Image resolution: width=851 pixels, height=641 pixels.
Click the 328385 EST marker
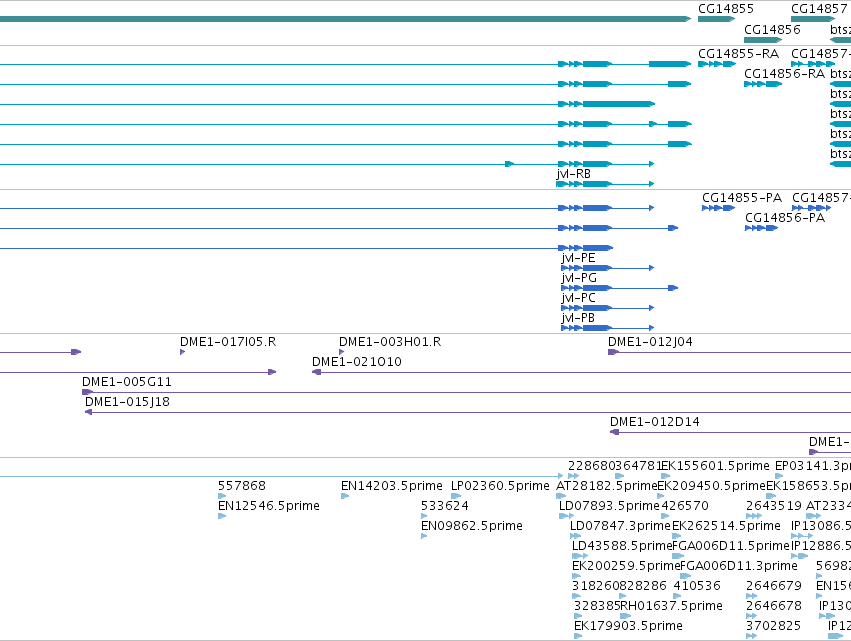(x=579, y=616)
